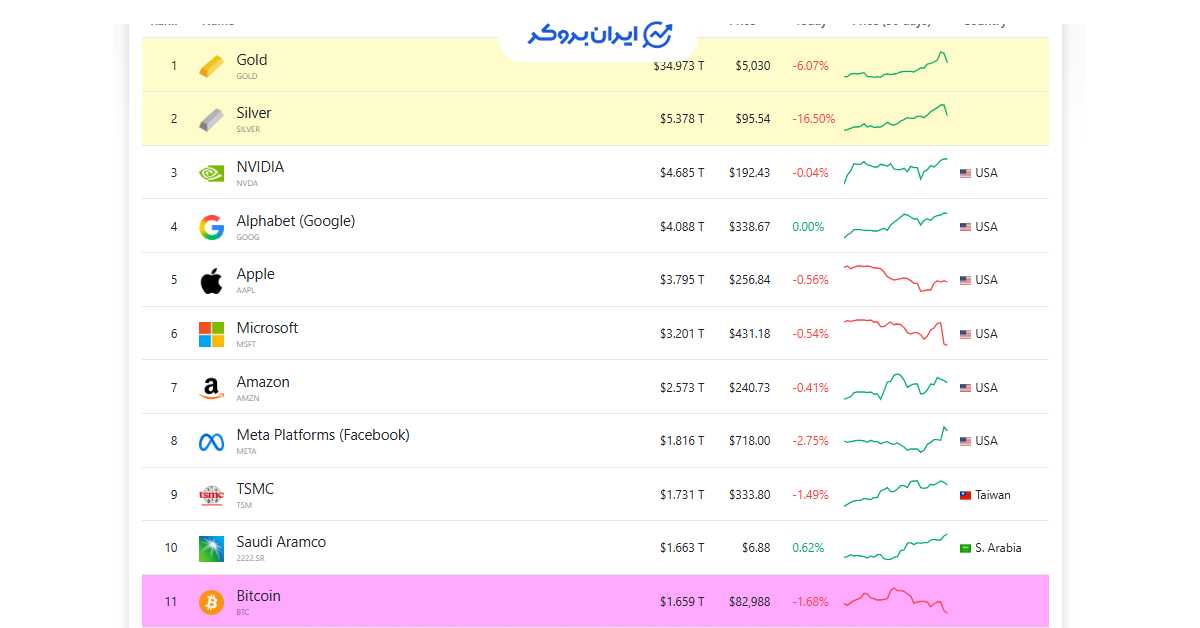The height and width of the screenshot is (628, 1200).
Task: Select the Microsoft logo icon
Action: coord(211,334)
